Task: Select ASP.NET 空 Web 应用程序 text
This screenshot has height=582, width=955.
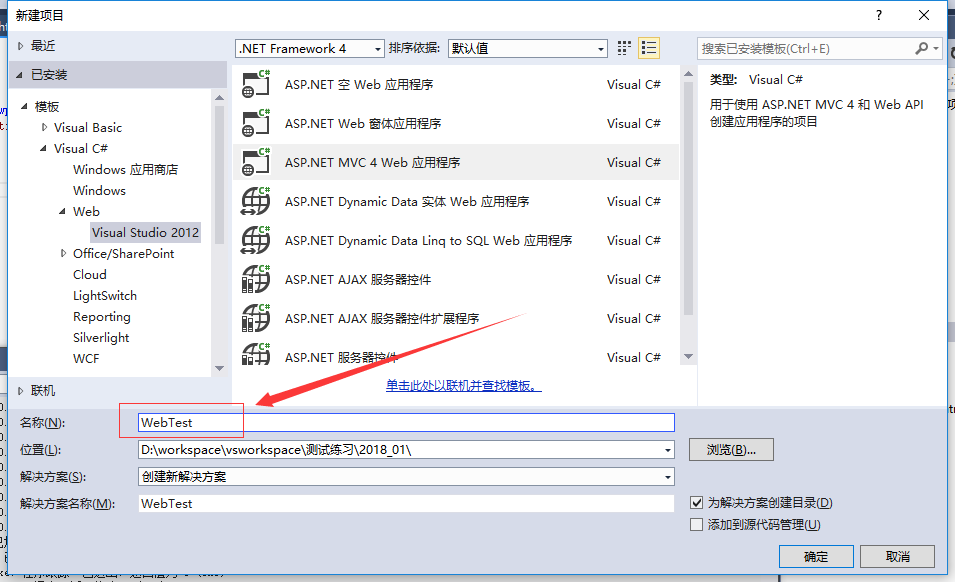Action: 359,85
